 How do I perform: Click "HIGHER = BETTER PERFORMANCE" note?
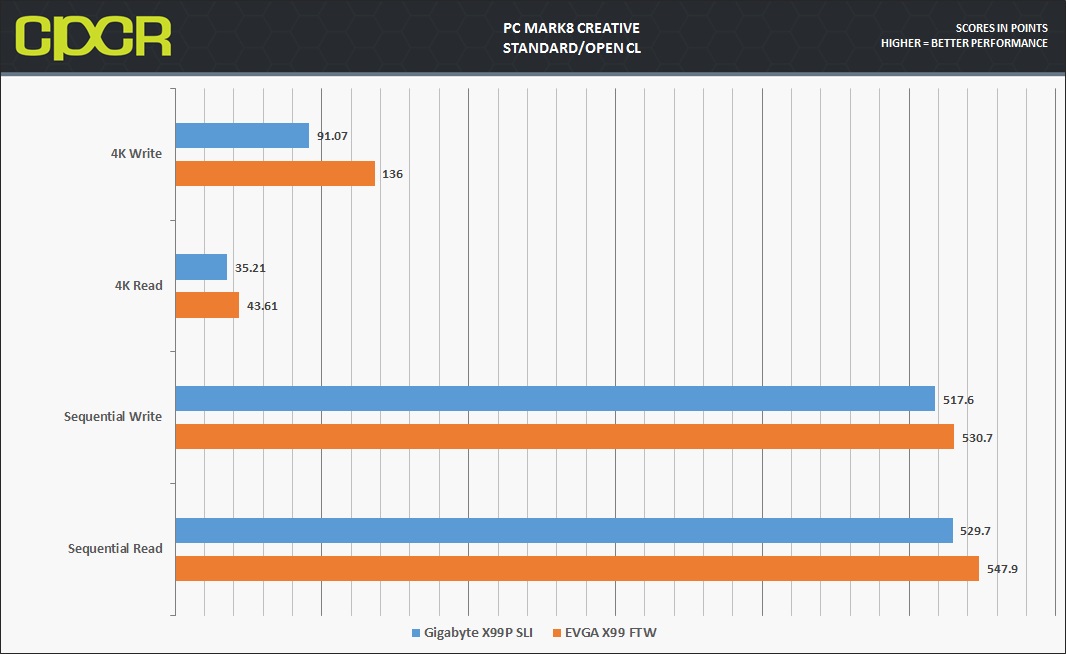pyautogui.click(x=964, y=43)
